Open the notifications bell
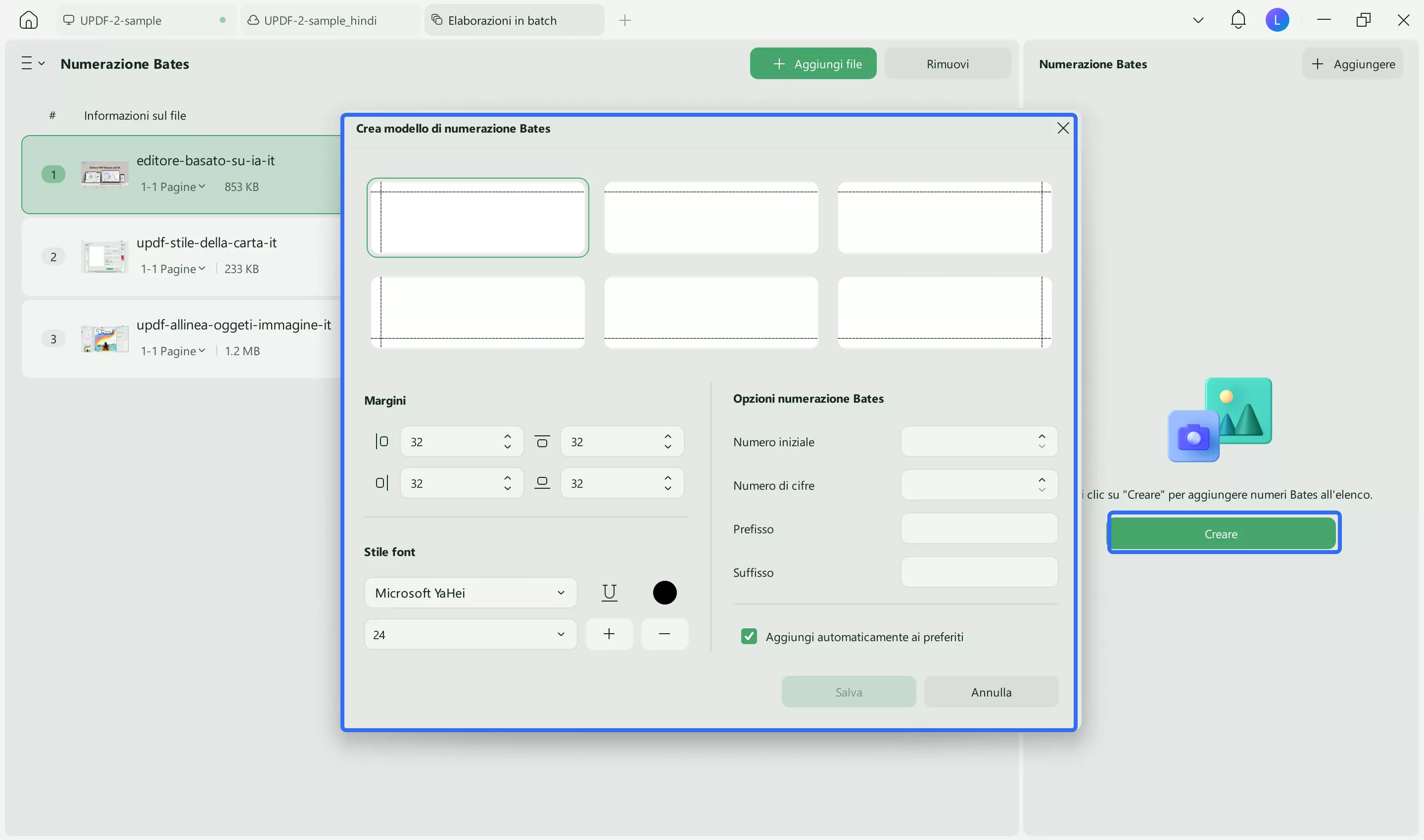The image size is (1424, 840). 1238,20
